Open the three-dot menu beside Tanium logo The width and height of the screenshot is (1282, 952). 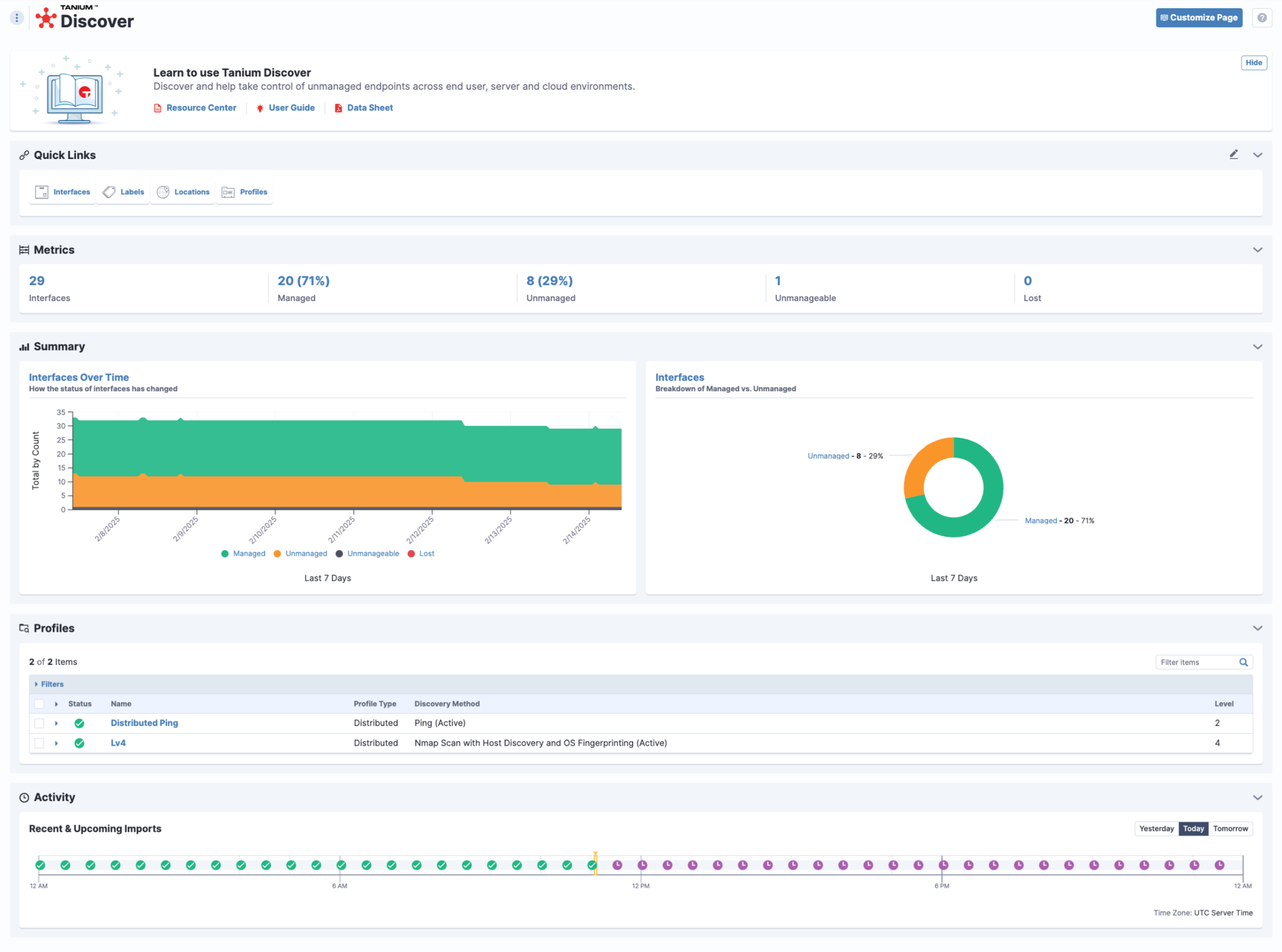(17, 18)
